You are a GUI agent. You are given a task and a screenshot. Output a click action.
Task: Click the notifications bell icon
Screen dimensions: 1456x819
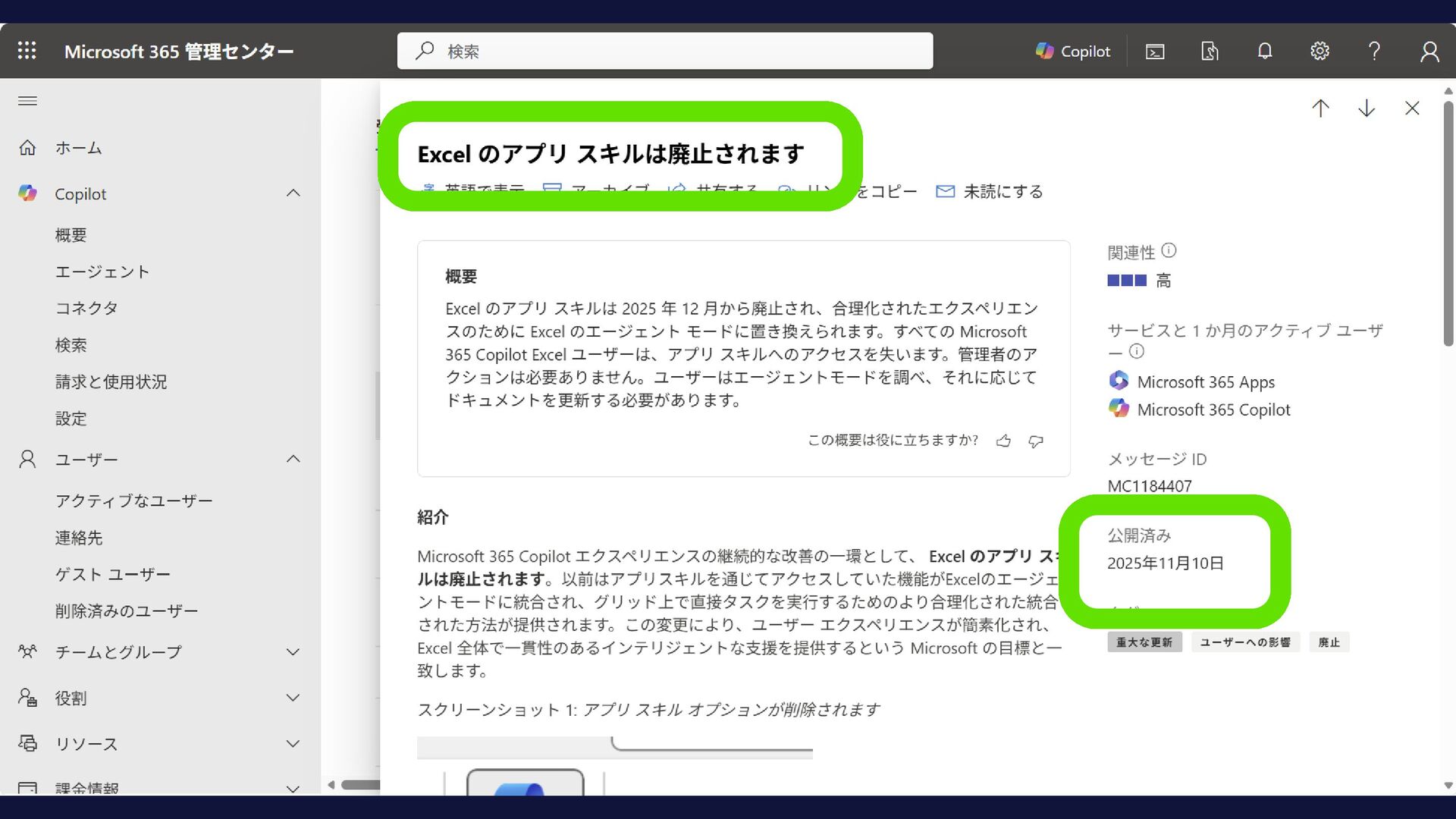1264,51
